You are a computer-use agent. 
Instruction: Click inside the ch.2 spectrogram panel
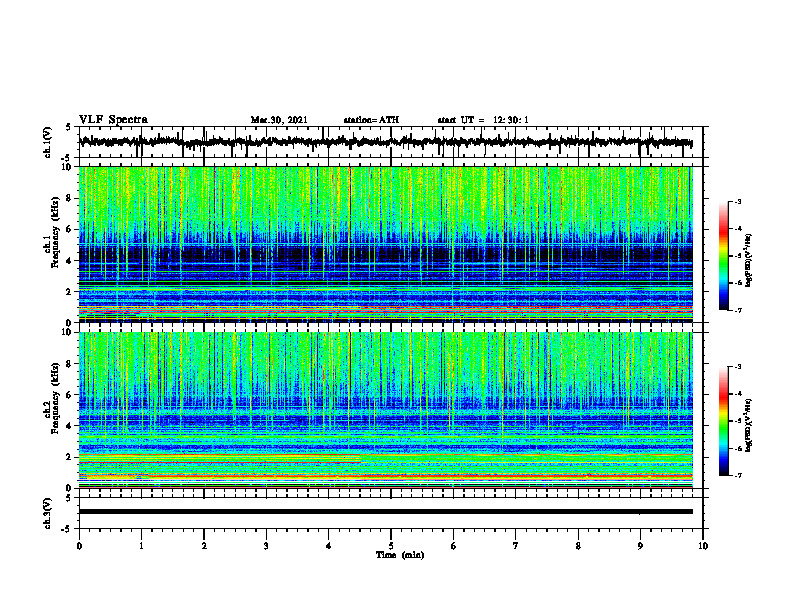click(x=385, y=410)
